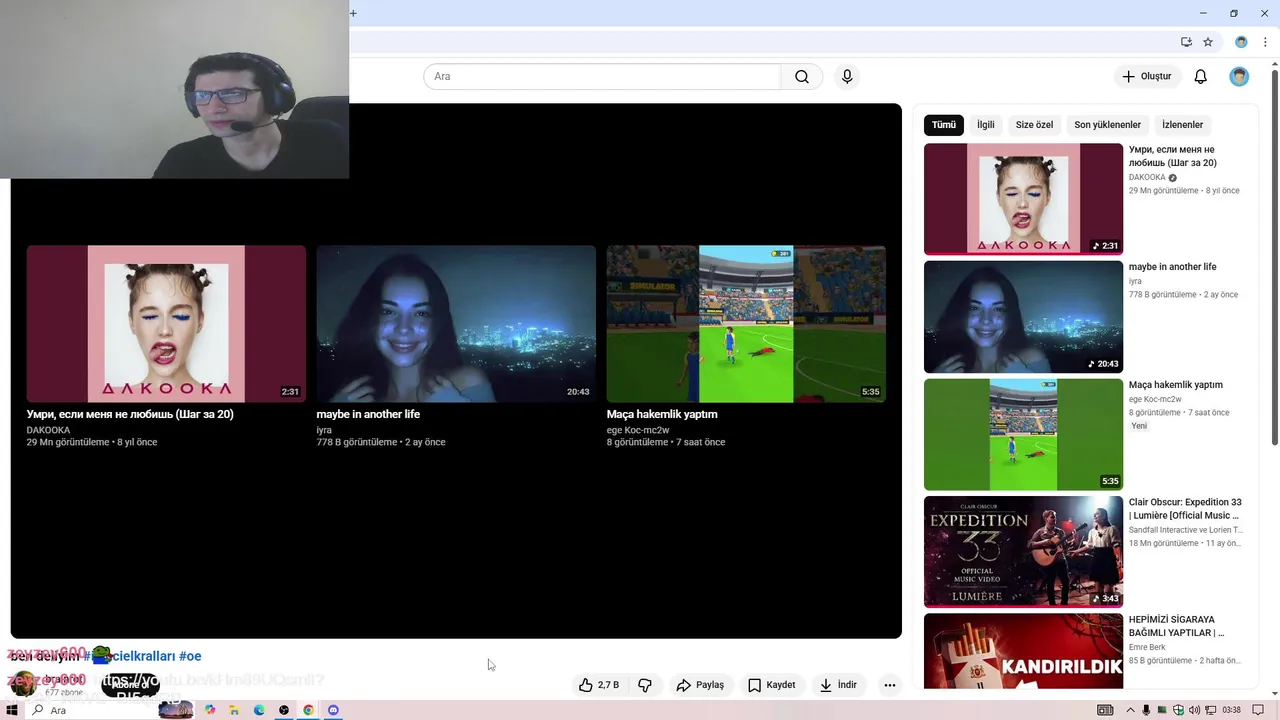Open a new Chrome tab with plus
Screen dimensions: 1280x720
353,13
